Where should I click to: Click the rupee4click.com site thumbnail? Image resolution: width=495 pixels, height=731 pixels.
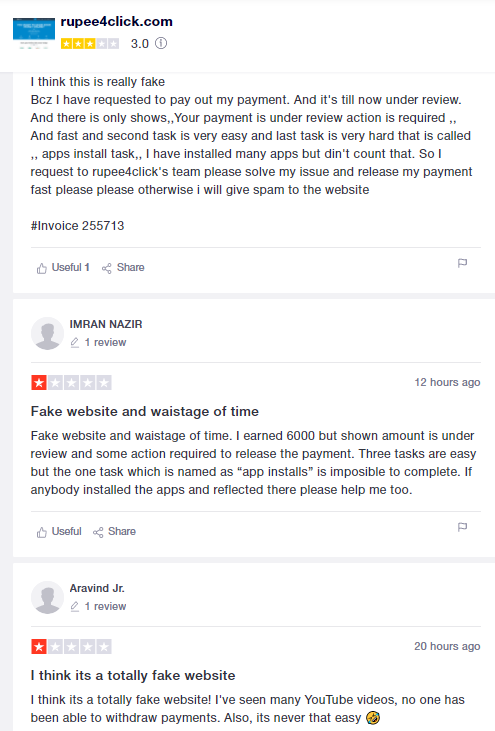click(x=34, y=33)
